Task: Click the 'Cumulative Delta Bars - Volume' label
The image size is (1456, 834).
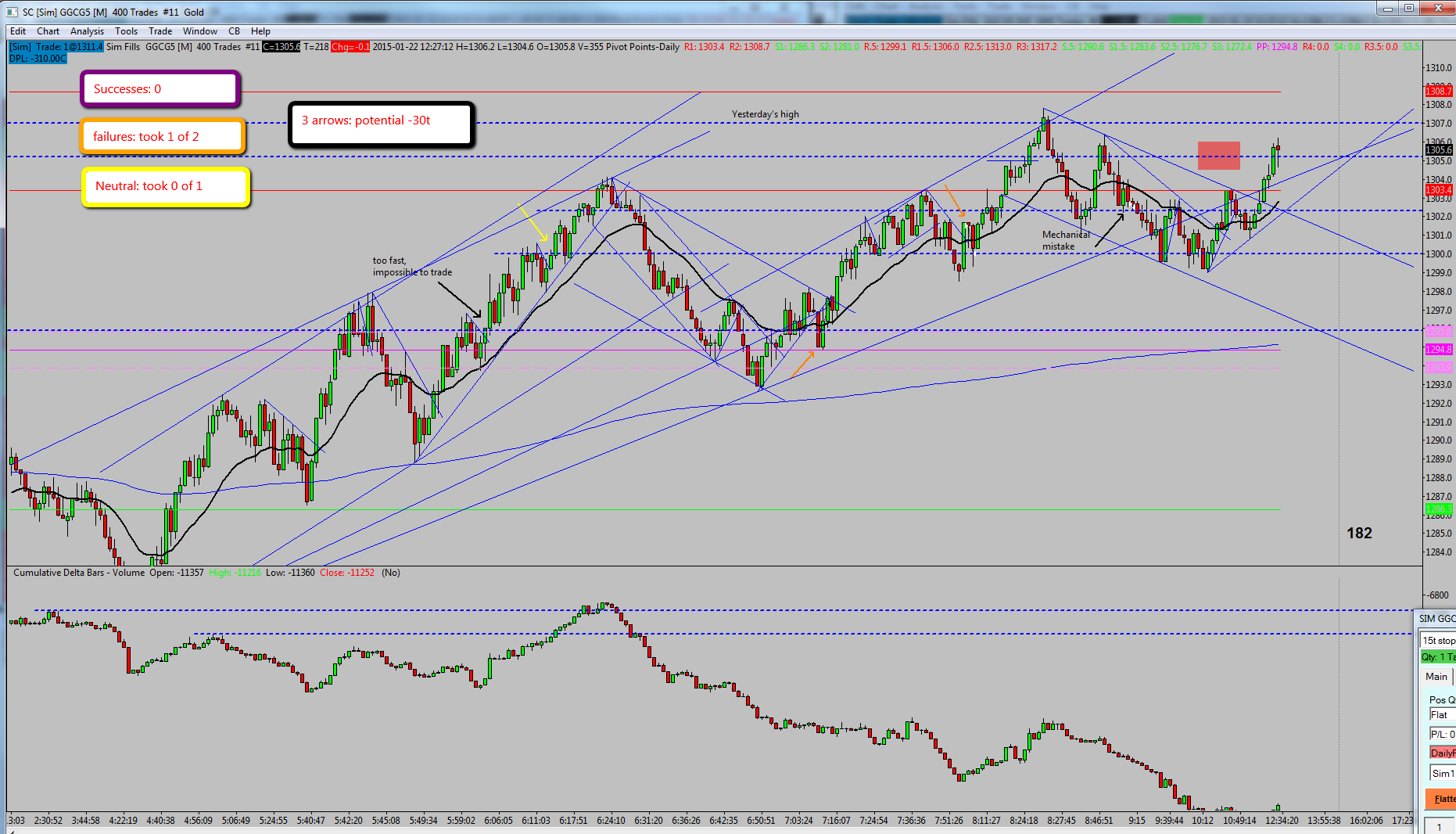Action: pos(79,573)
